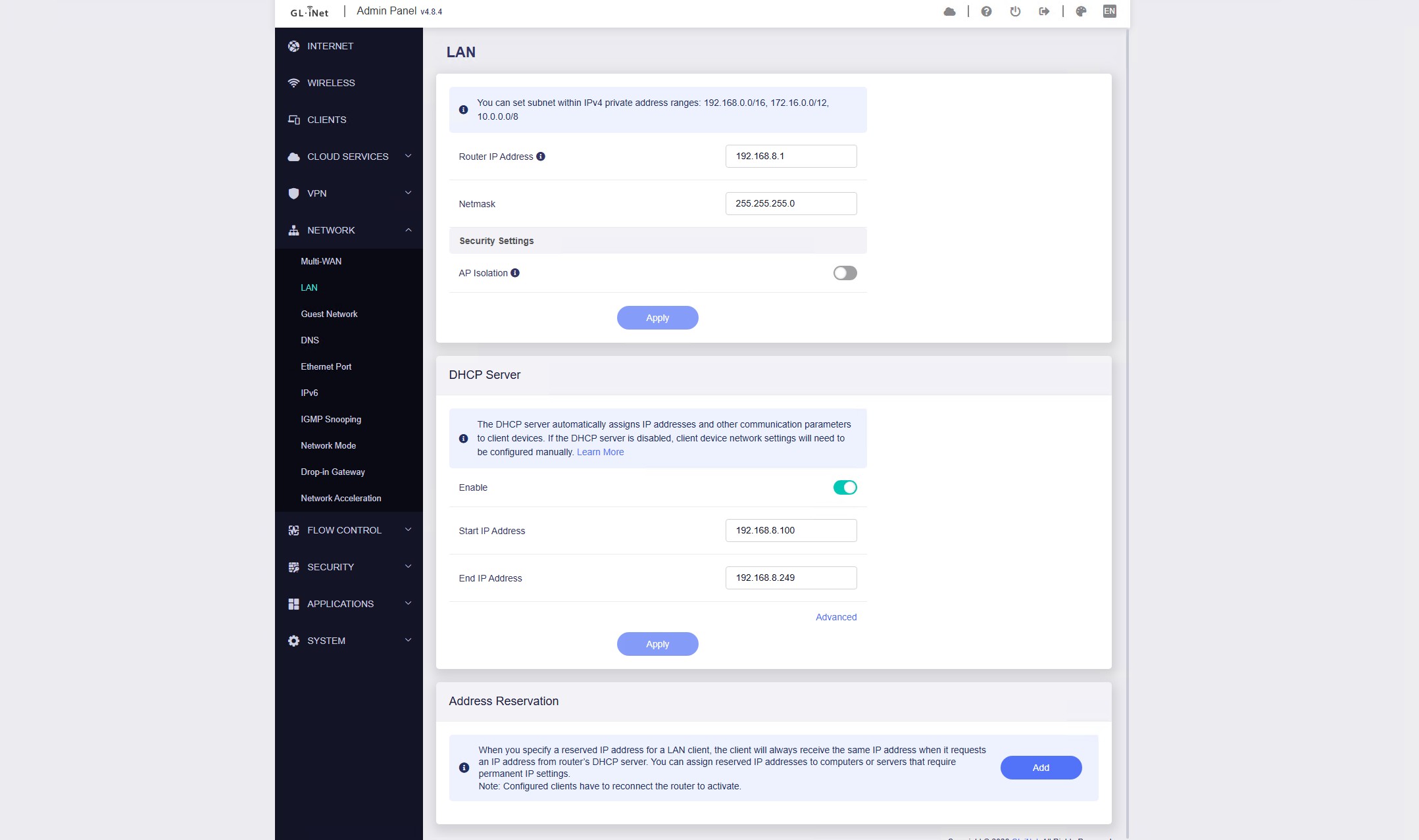Open DHCP Advanced settings link
The width and height of the screenshot is (1419, 840).
pos(835,617)
